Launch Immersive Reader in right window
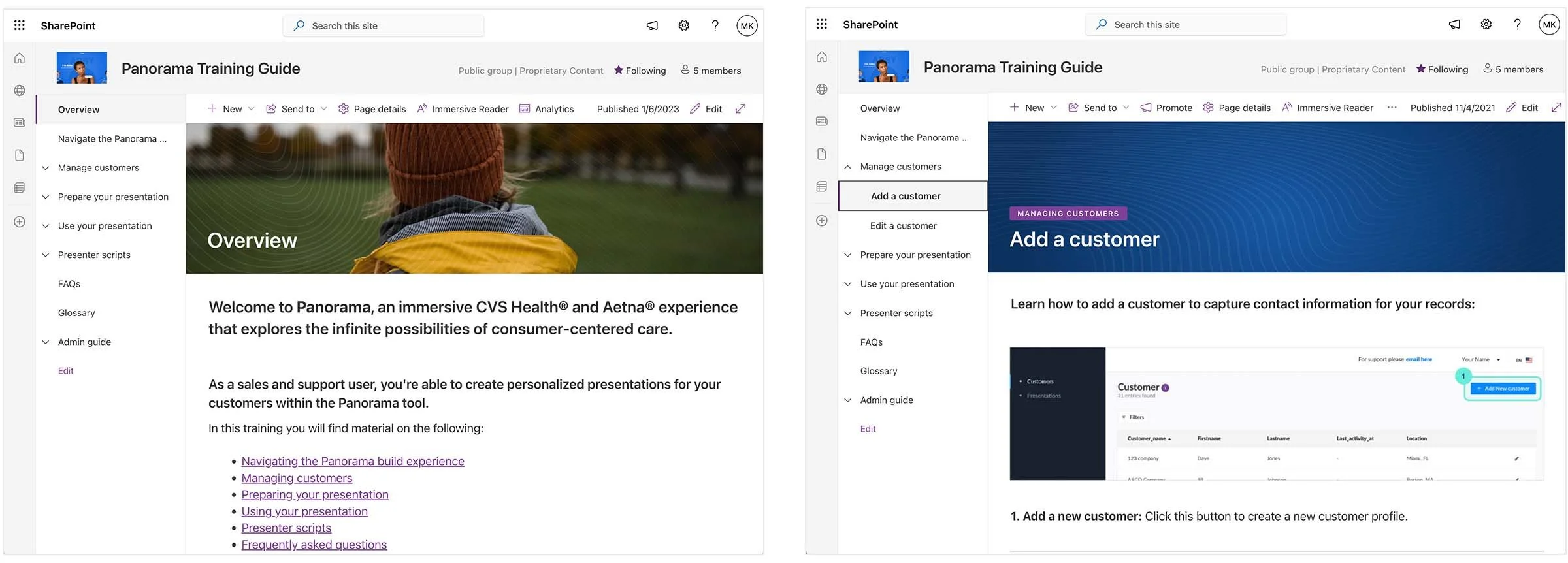The width and height of the screenshot is (1568, 563). click(1328, 107)
